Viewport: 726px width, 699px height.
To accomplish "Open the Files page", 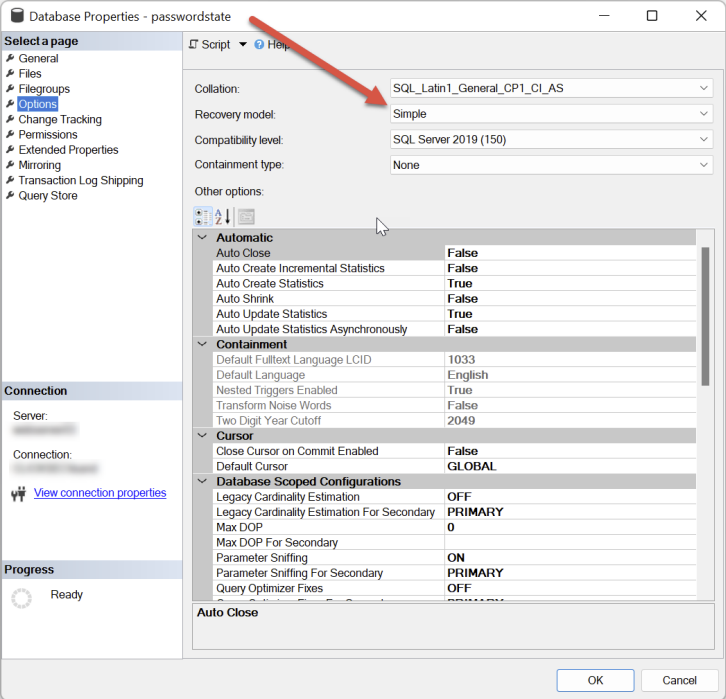I will [30, 74].
